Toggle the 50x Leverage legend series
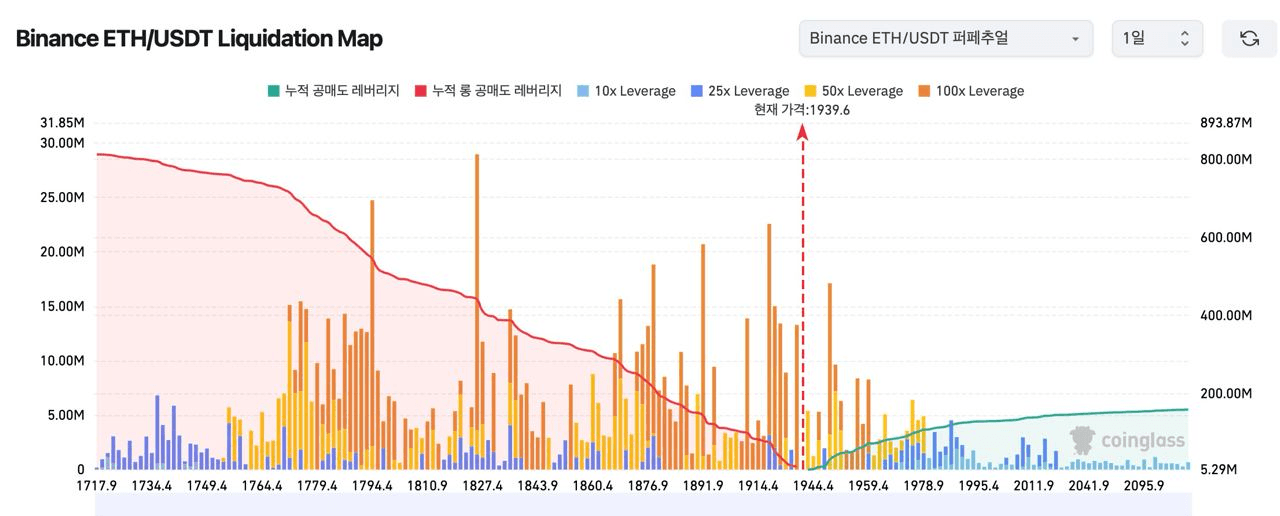The height and width of the screenshot is (516, 1280). point(852,91)
